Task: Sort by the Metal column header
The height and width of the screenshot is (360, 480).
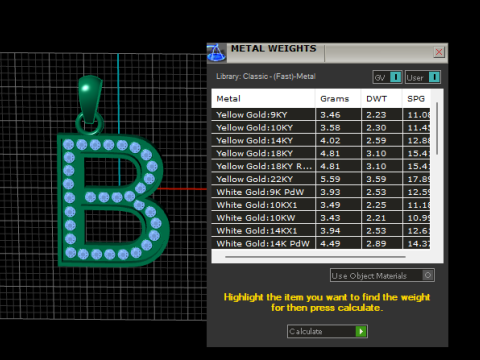Action: point(263,99)
